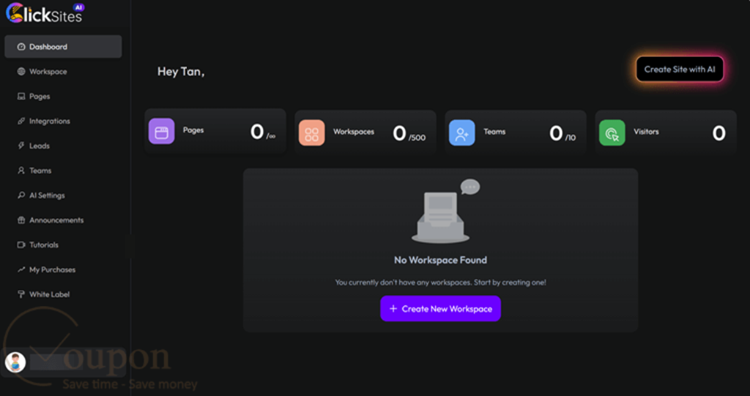This screenshot has height=396, width=750.
Task: Open AI Settings from sidebar
Action: point(63,196)
